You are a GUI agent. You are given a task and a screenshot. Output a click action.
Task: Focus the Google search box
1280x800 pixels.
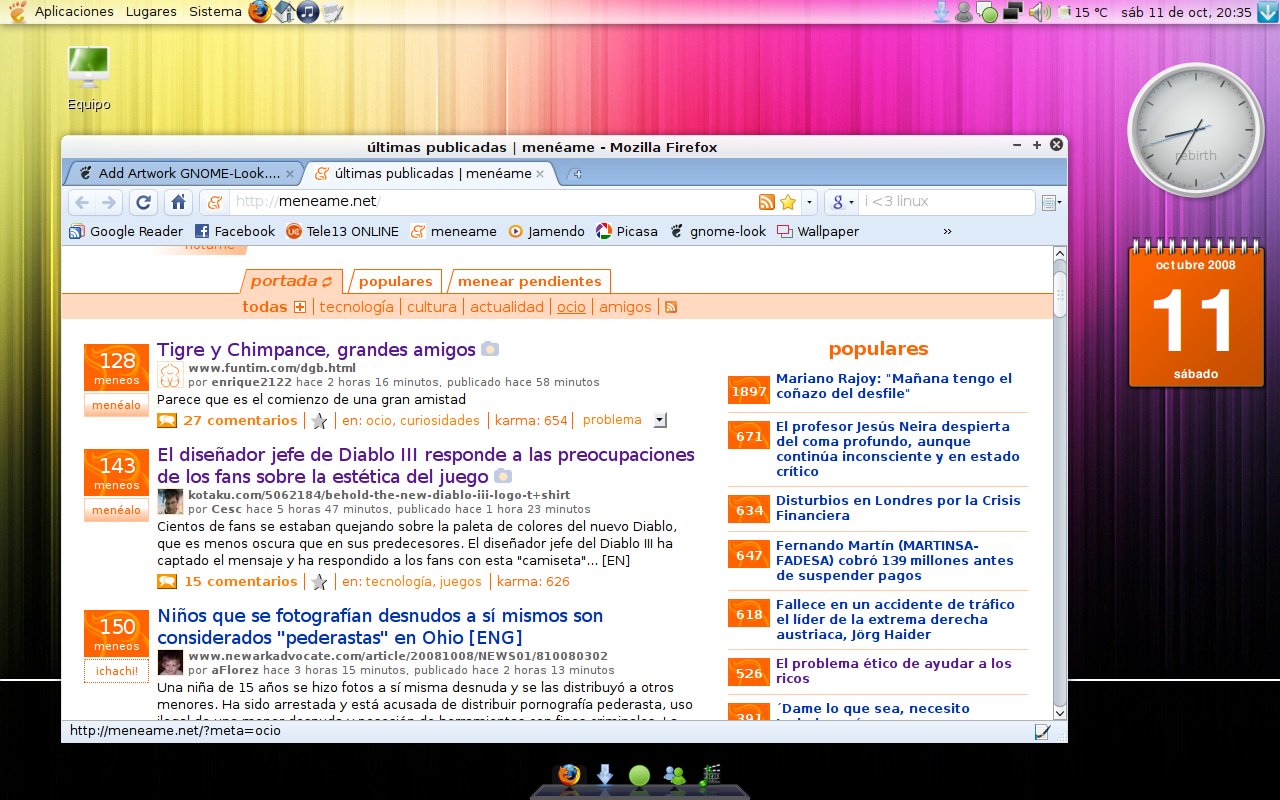946,202
